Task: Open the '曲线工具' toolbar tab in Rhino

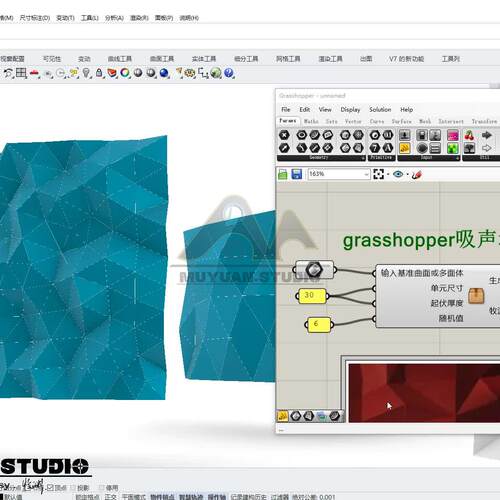Action: coord(120,59)
